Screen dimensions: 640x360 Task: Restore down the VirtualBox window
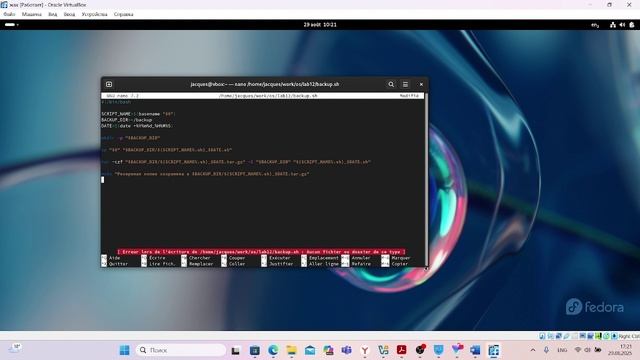609,5
